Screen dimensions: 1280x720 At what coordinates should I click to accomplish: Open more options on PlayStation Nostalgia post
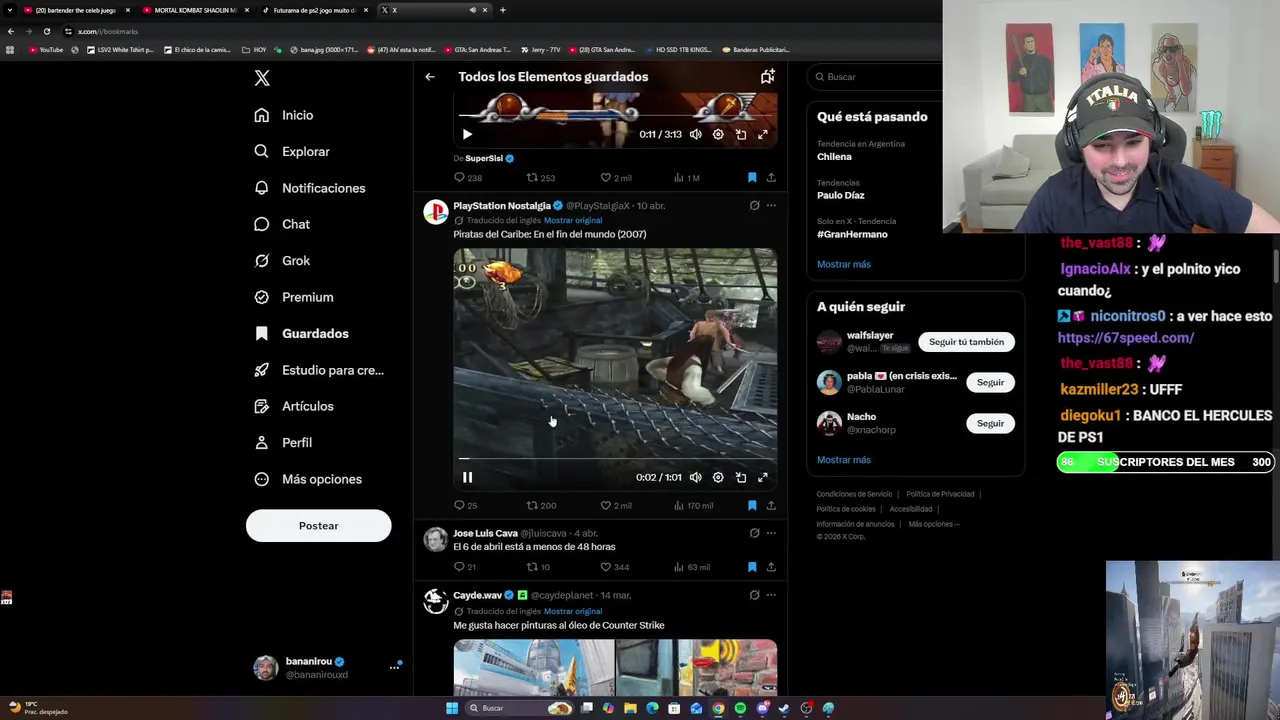(771, 206)
